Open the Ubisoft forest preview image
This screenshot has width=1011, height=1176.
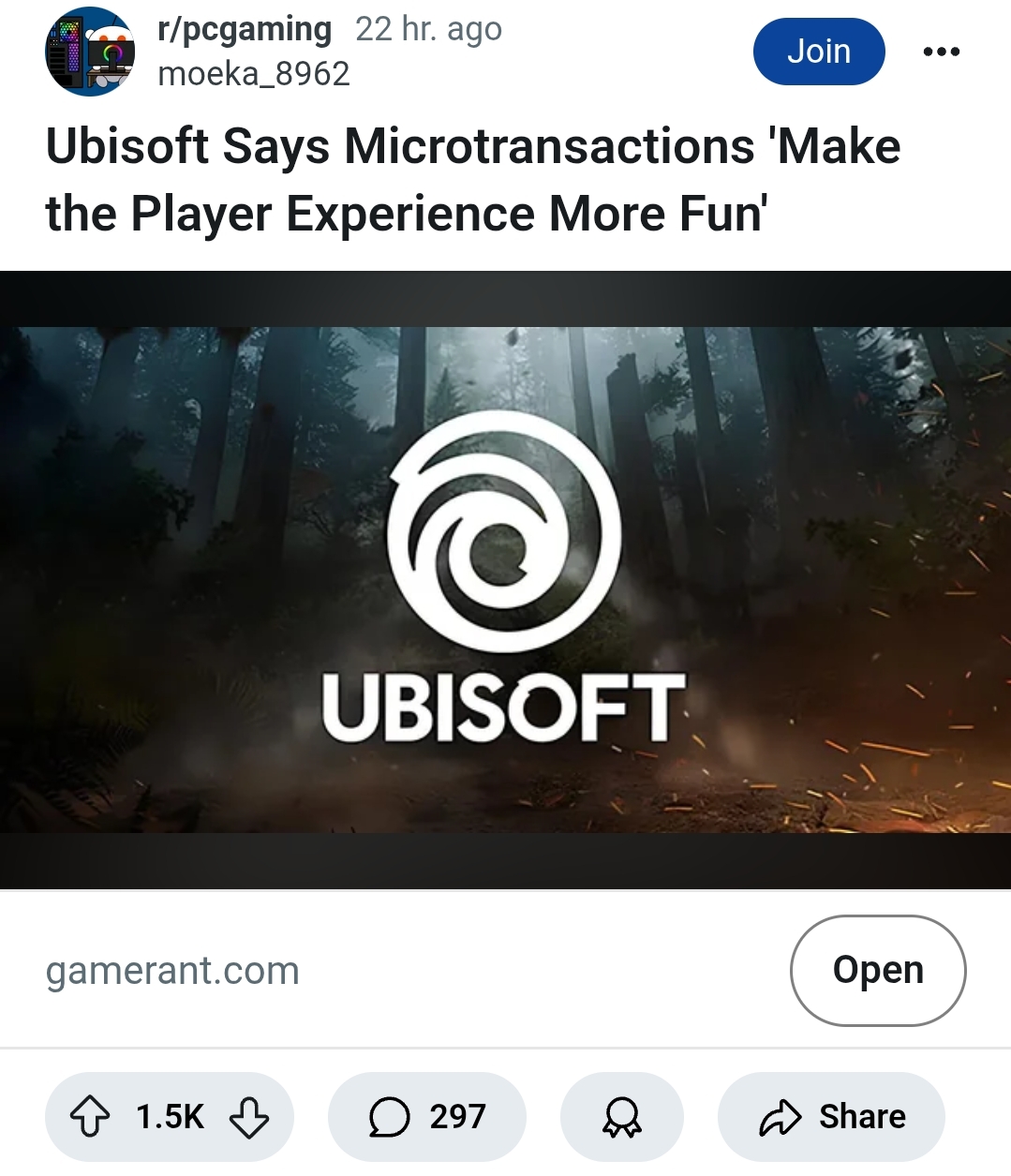point(505,580)
